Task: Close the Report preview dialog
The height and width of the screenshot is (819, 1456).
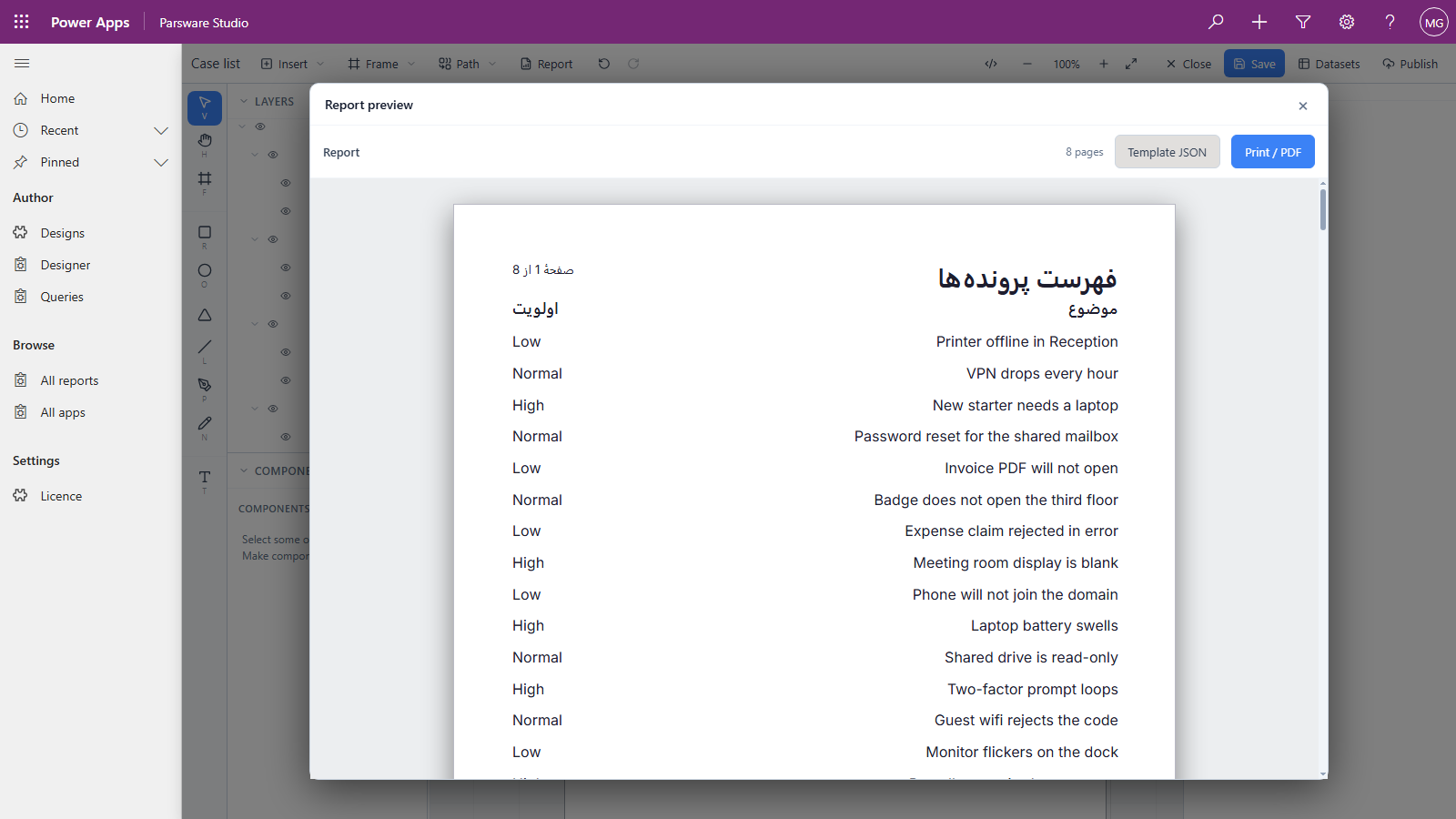Action: pyautogui.click(x=1303, y=106)
